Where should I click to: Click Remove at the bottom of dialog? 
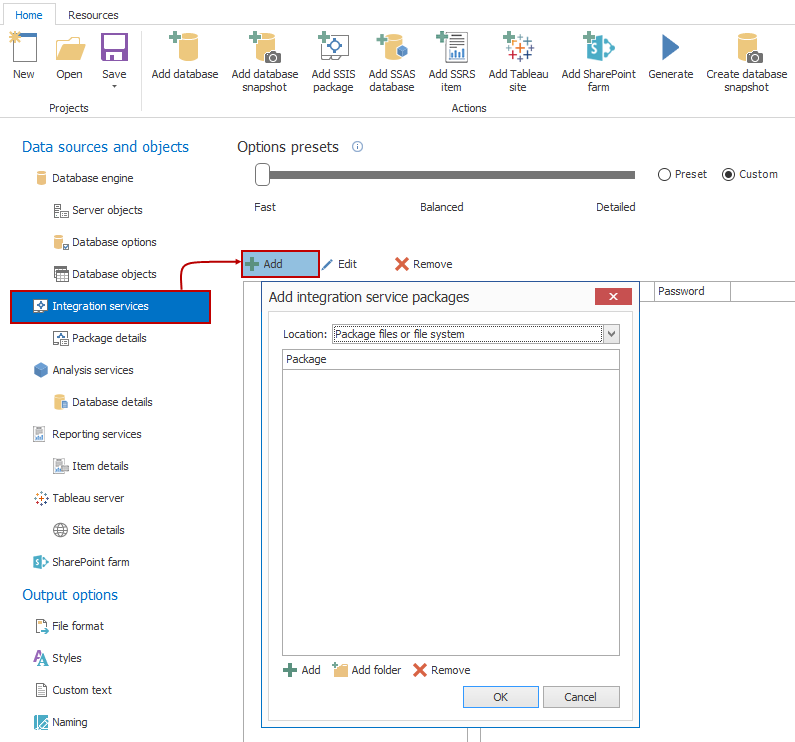(x=442, y=670)
